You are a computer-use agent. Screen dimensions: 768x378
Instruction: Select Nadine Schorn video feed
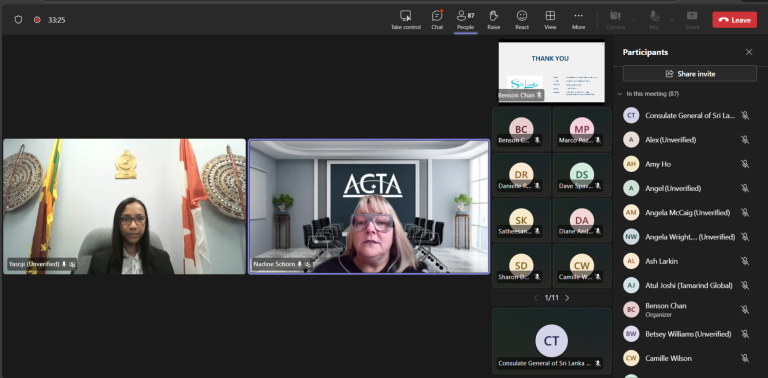click(369, 206)
